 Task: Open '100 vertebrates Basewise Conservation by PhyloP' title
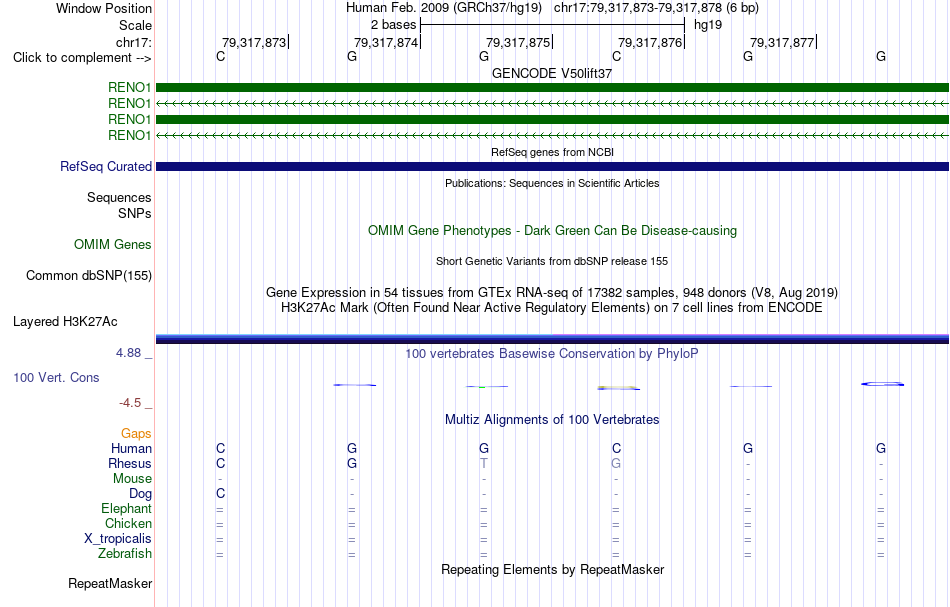click(x=552, y=353)
